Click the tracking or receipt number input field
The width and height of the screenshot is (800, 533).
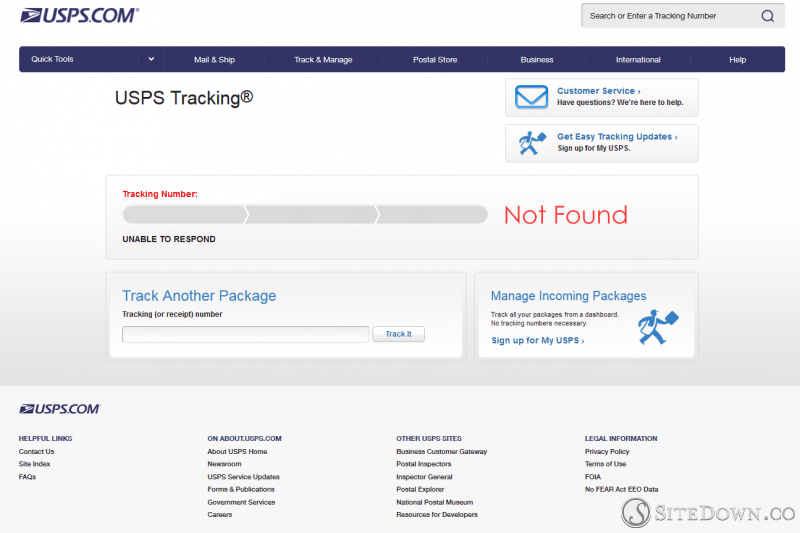click(245, 334)
